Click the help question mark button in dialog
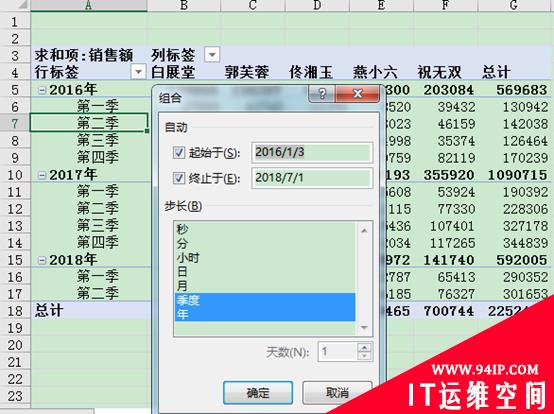This screenshot has height=414, width=554. (322, 94)
